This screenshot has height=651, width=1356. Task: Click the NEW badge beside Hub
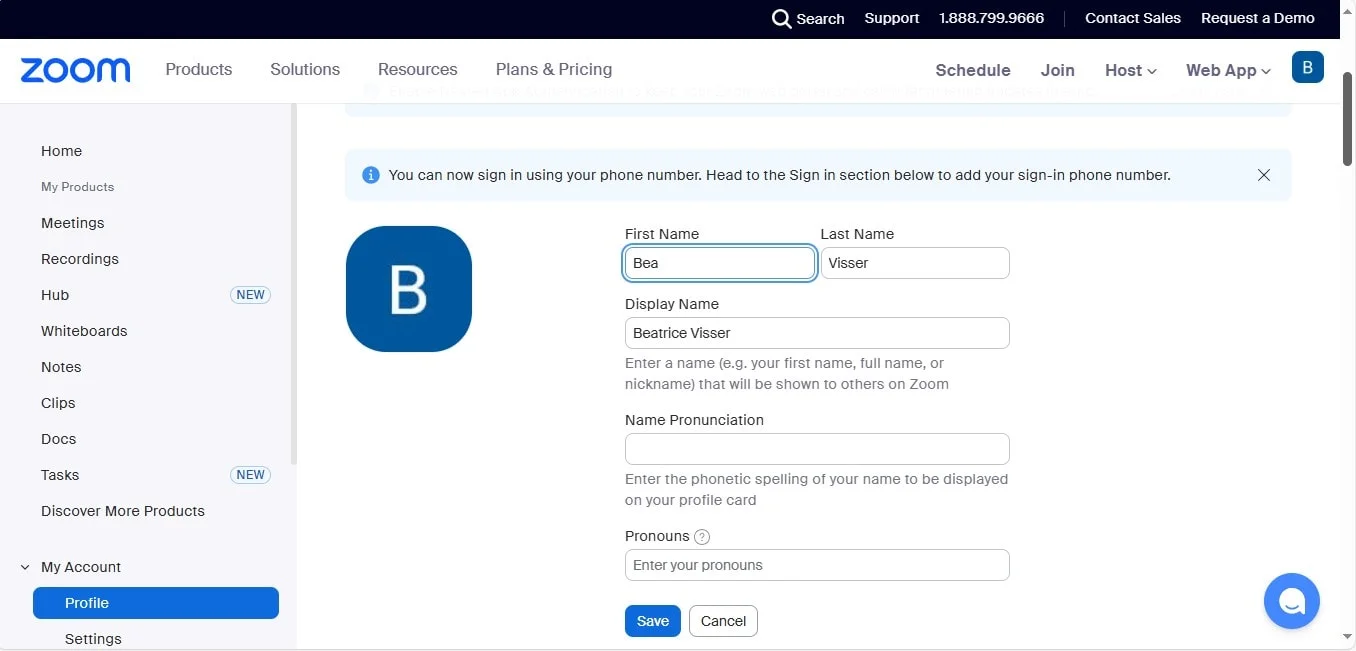tap(250, 295)
